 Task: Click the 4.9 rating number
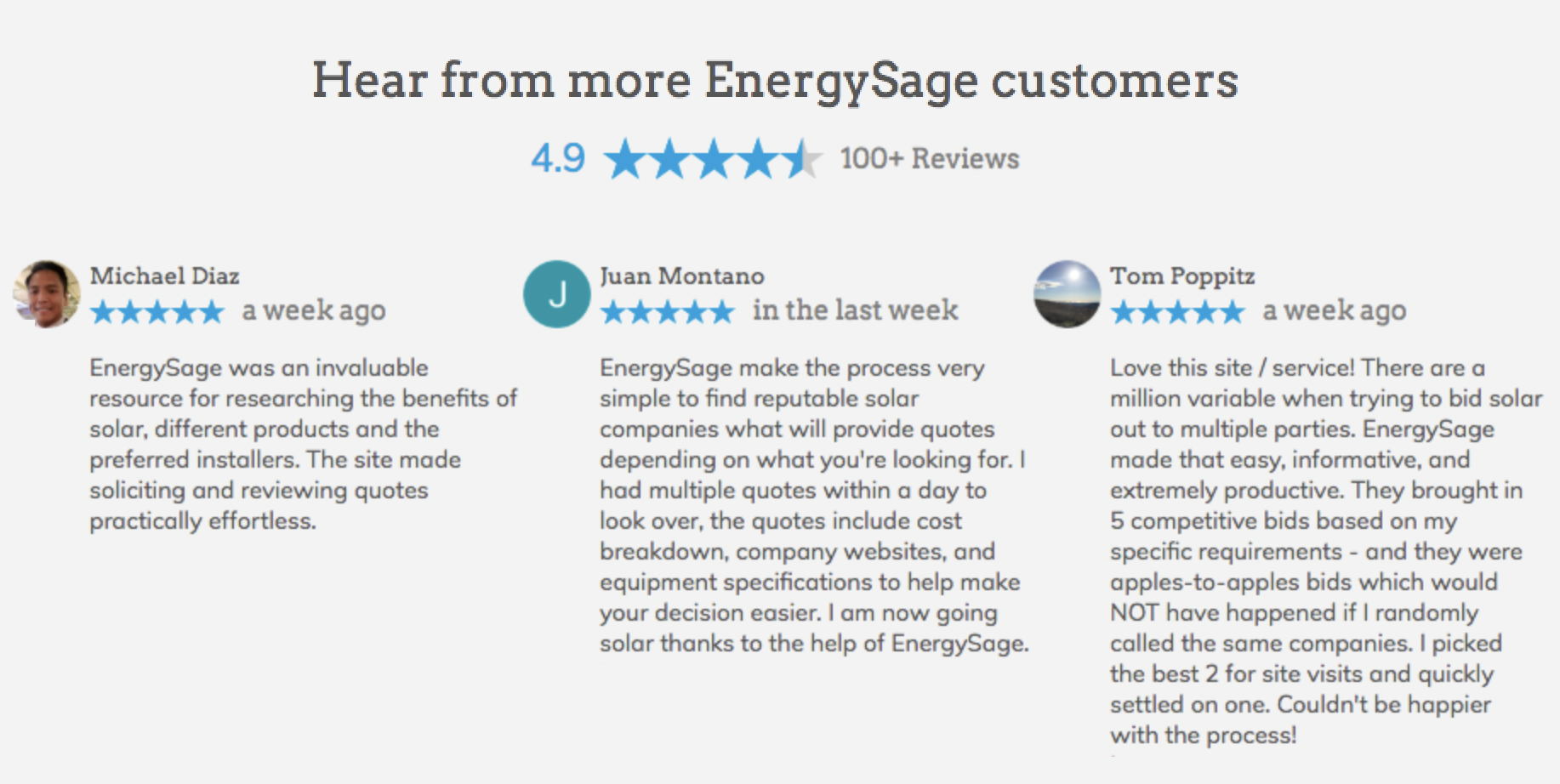coord(558,159)
